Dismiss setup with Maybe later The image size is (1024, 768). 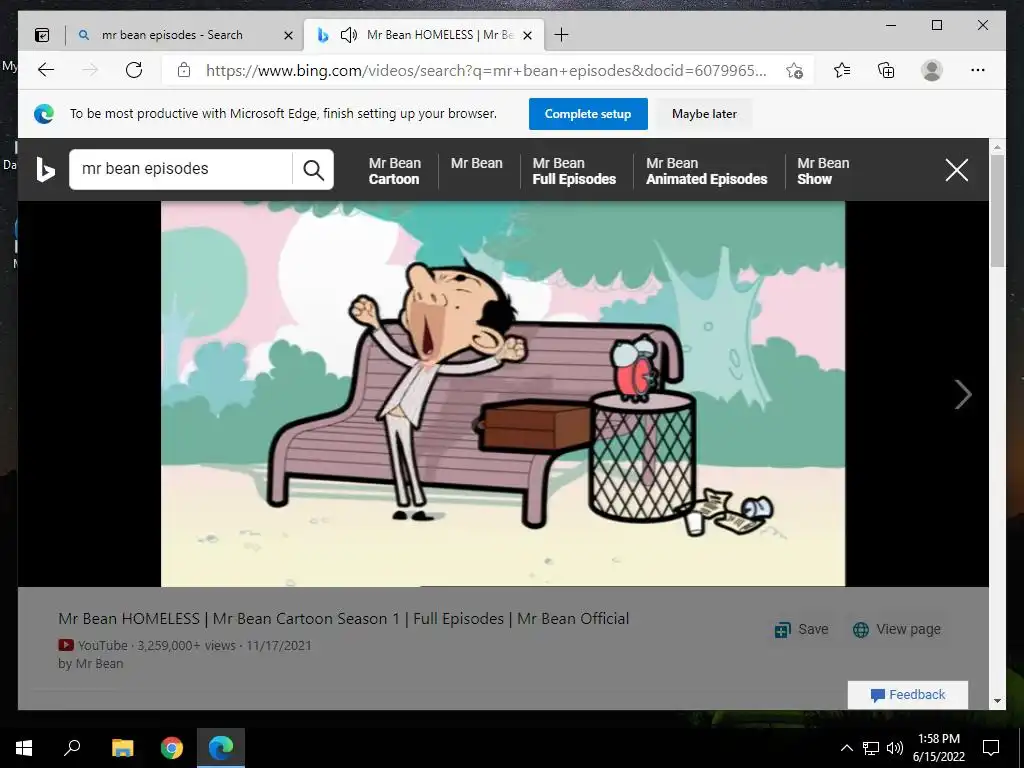coord(704,114)
